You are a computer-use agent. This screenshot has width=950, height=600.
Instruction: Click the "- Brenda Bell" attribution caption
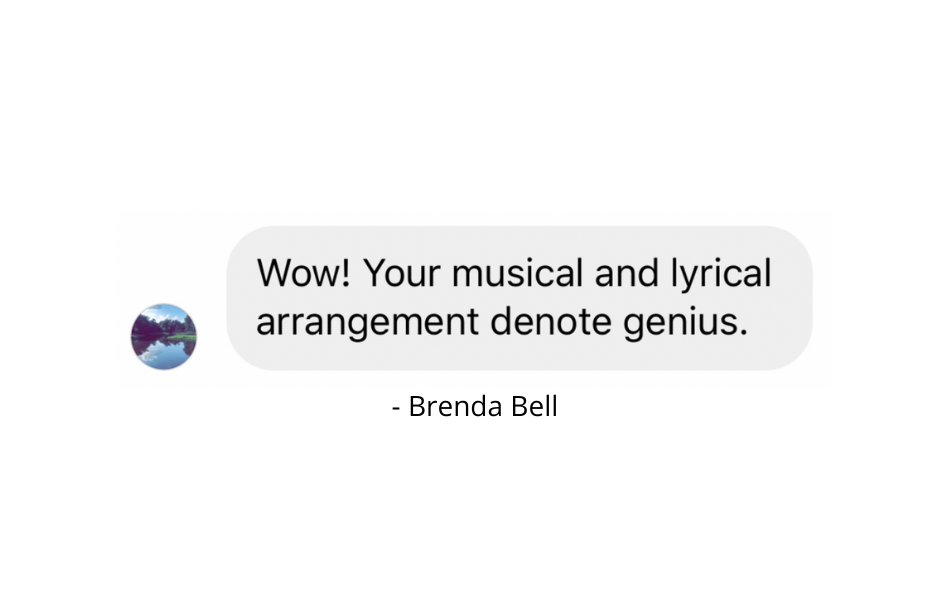[x=475, y=407]
